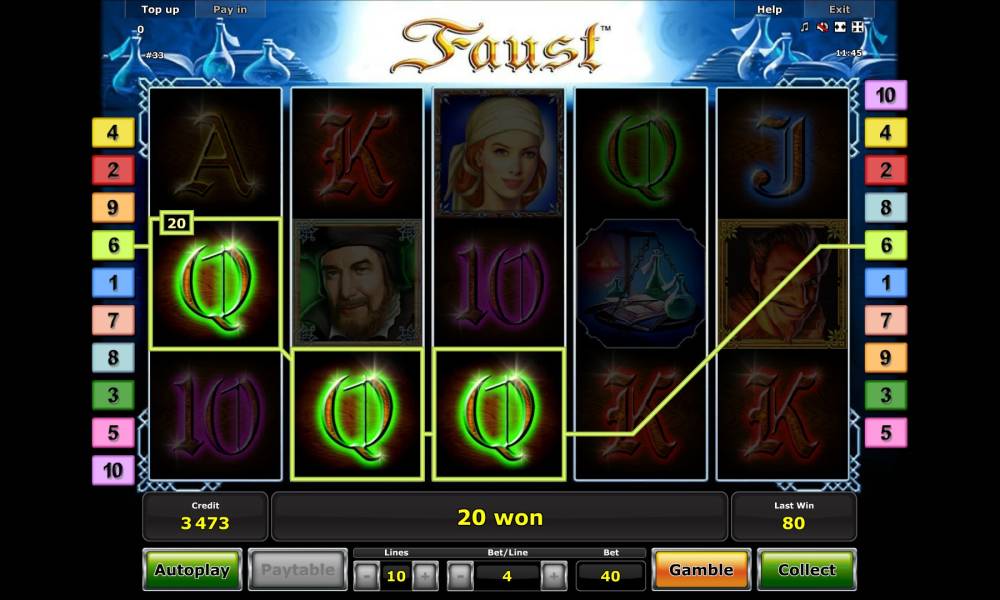Click the purple payline 10 marker on right
This screenshot has height=600, width=1000.
point(886,95)
